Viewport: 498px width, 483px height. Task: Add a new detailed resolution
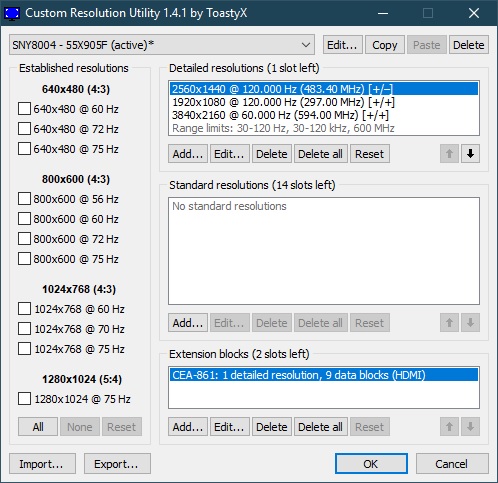point(188,154)
